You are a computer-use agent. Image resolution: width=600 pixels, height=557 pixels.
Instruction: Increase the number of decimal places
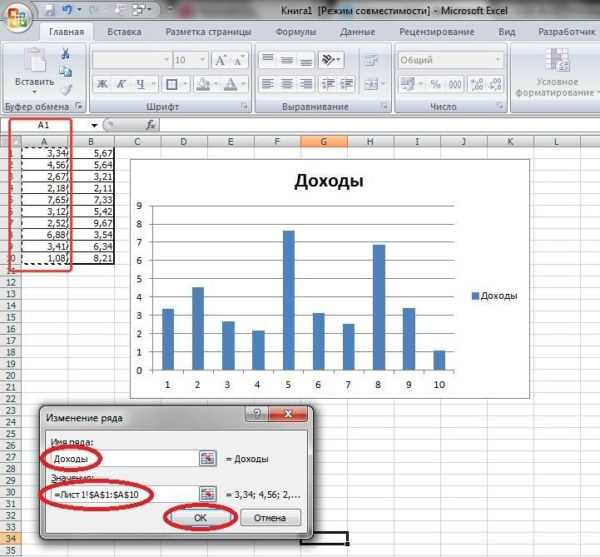(477, 84)
